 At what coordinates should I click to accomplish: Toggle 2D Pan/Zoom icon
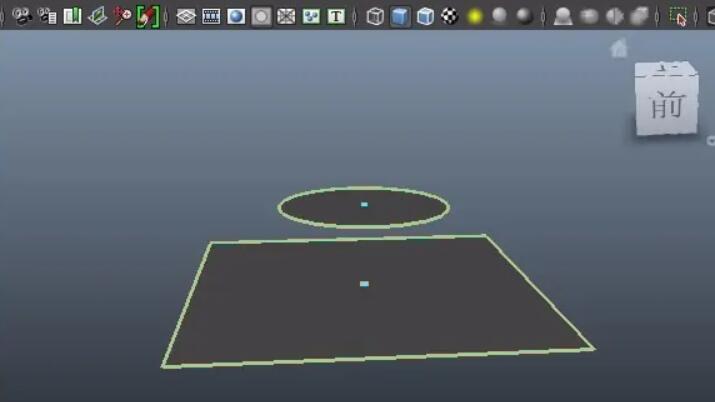point(122,16)
